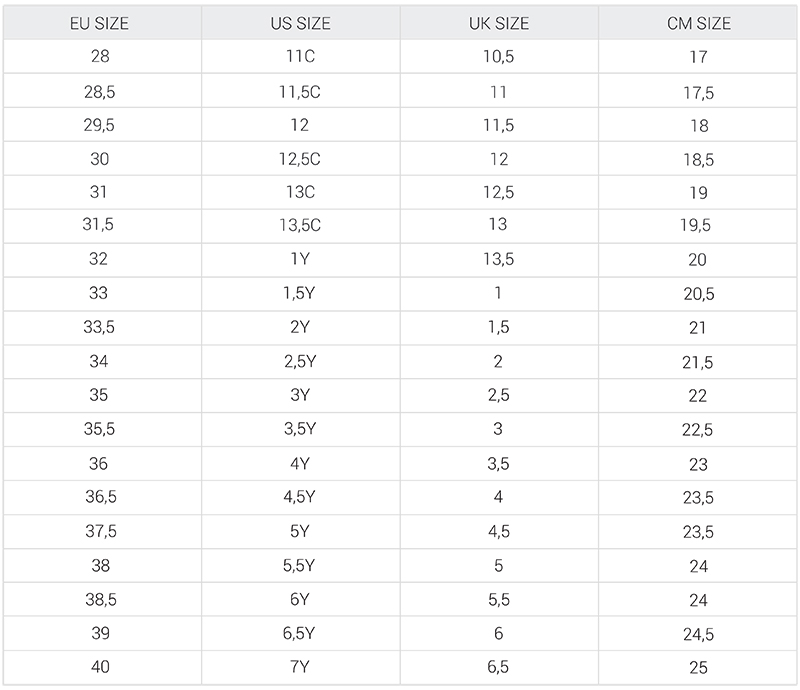
Task: Select the CM size 20,5 cell
Action: pos(698,294)
